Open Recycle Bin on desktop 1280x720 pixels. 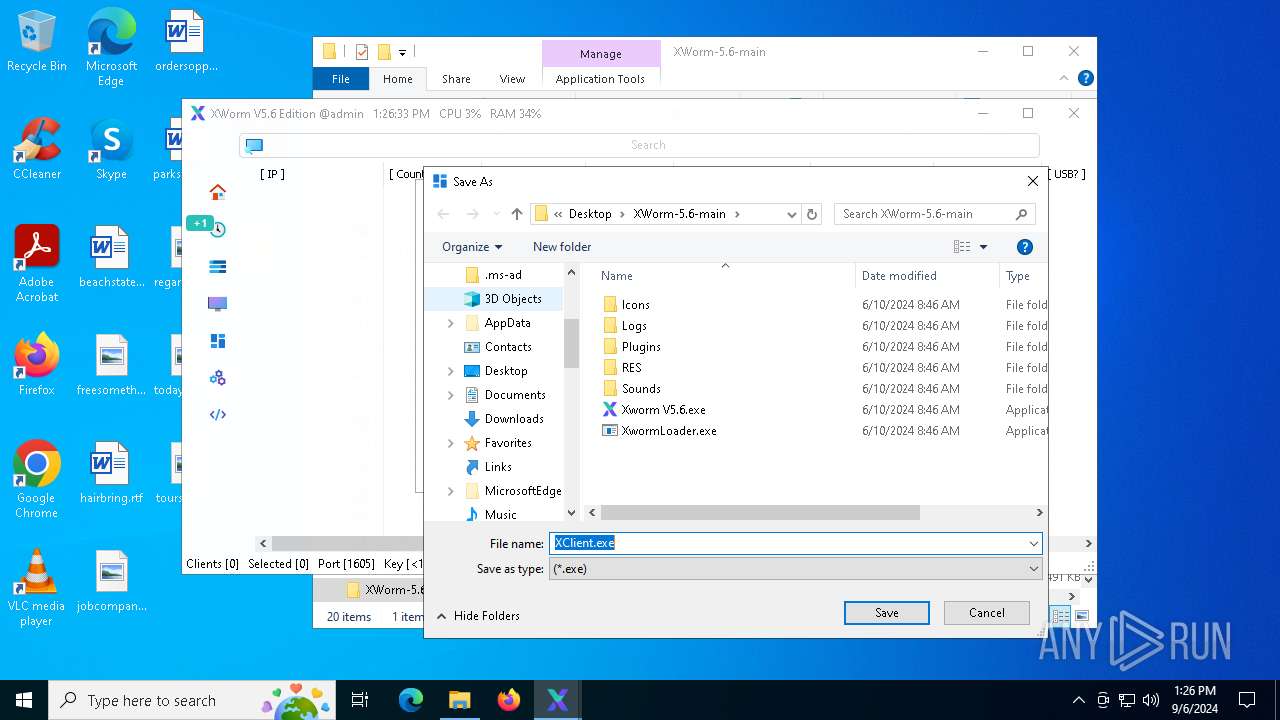pyautogui.click(x=37, y=42)
